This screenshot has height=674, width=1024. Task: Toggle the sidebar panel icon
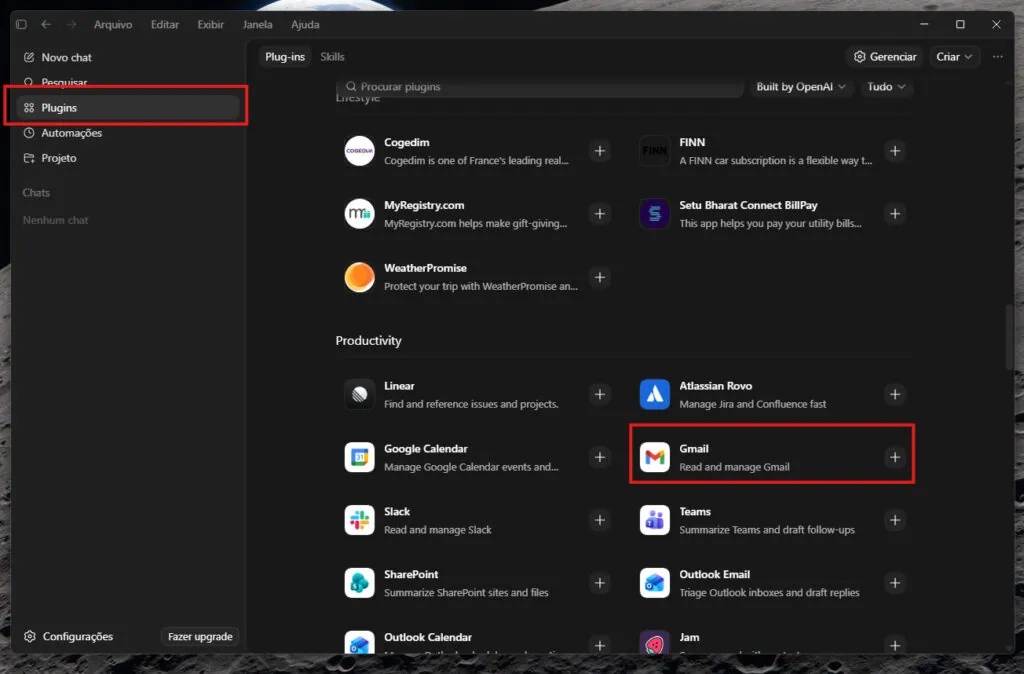tap(21, 24)
